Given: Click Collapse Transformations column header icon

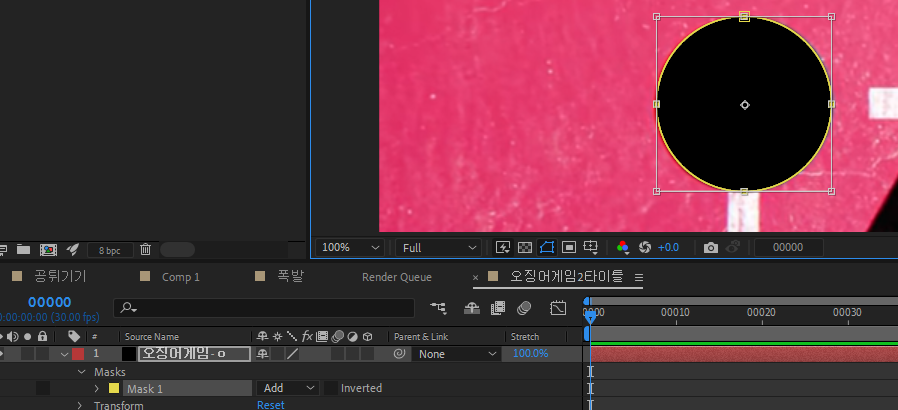Looking at the screenshot, I should (278, 336).
